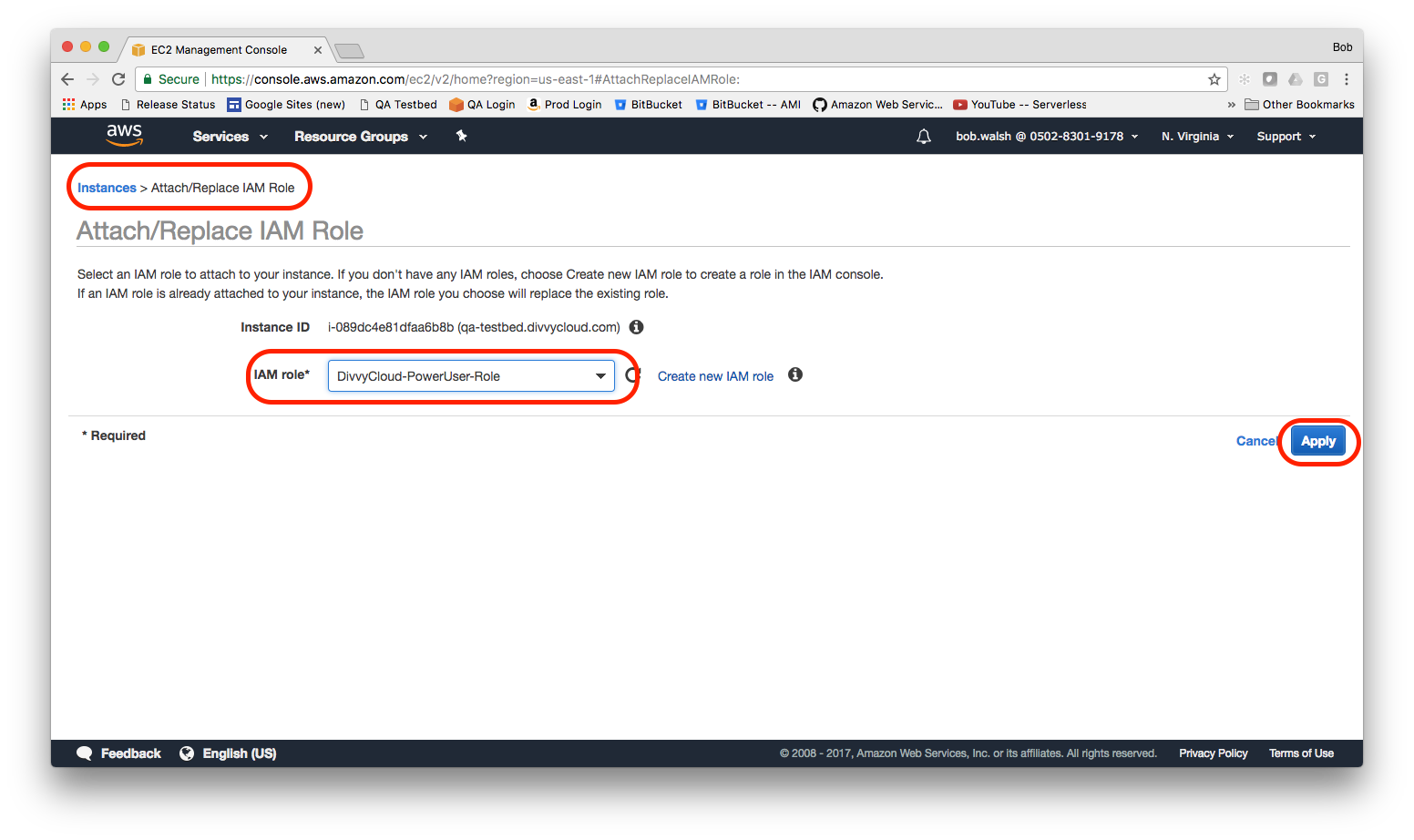The image size is (1414, 840).
Task: Click the instance ID i-089dc4e81dfaa6b8b text
Action: (x=391, y=327)
